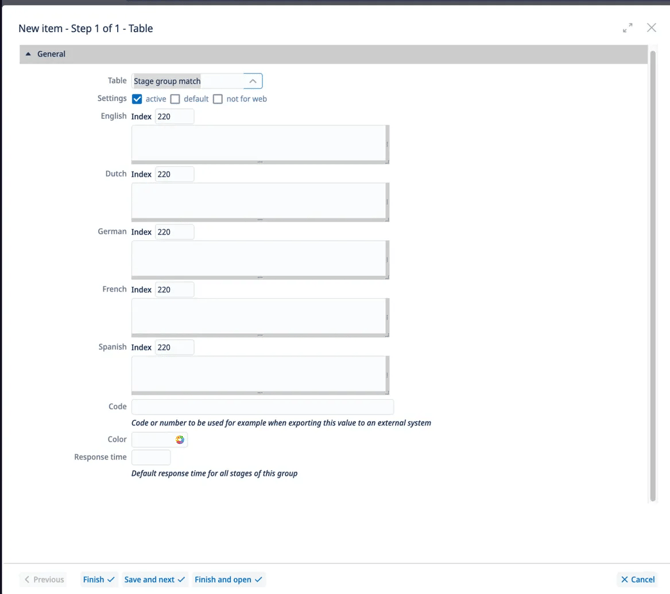Select the Spanish Index input
670x594 pixels.
174,348
